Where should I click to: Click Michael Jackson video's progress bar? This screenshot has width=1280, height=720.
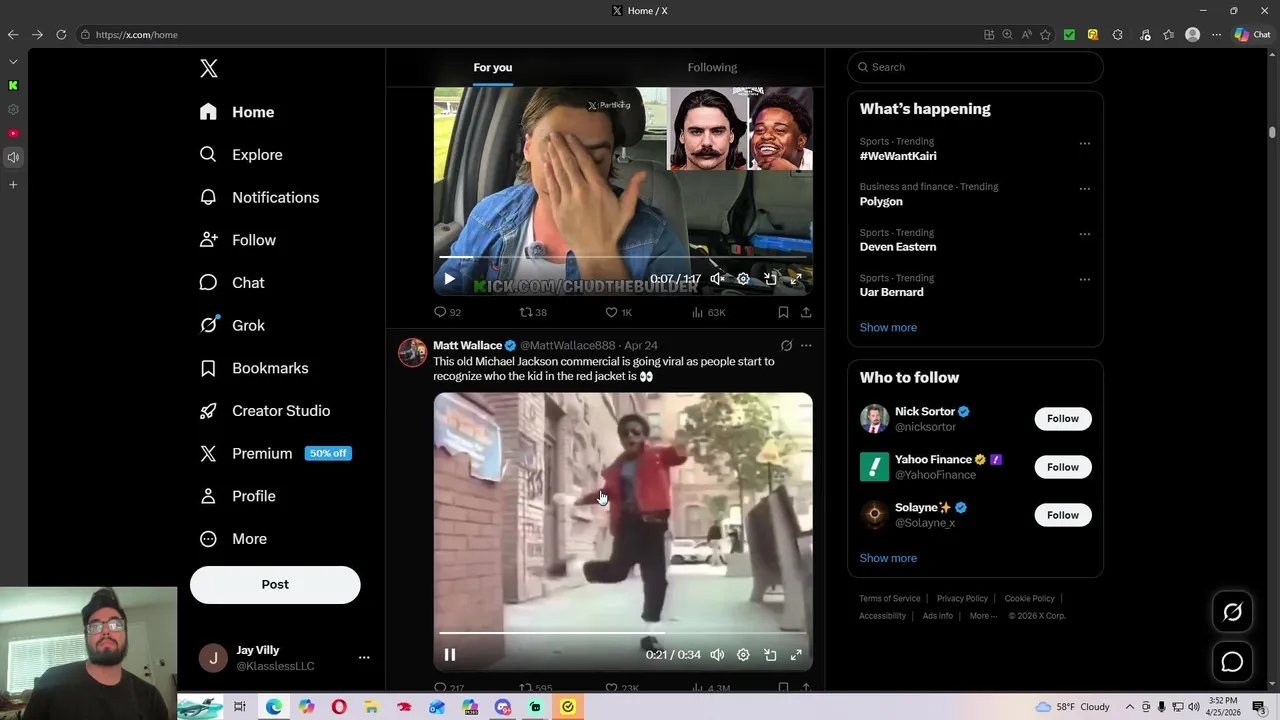[622, 633]
